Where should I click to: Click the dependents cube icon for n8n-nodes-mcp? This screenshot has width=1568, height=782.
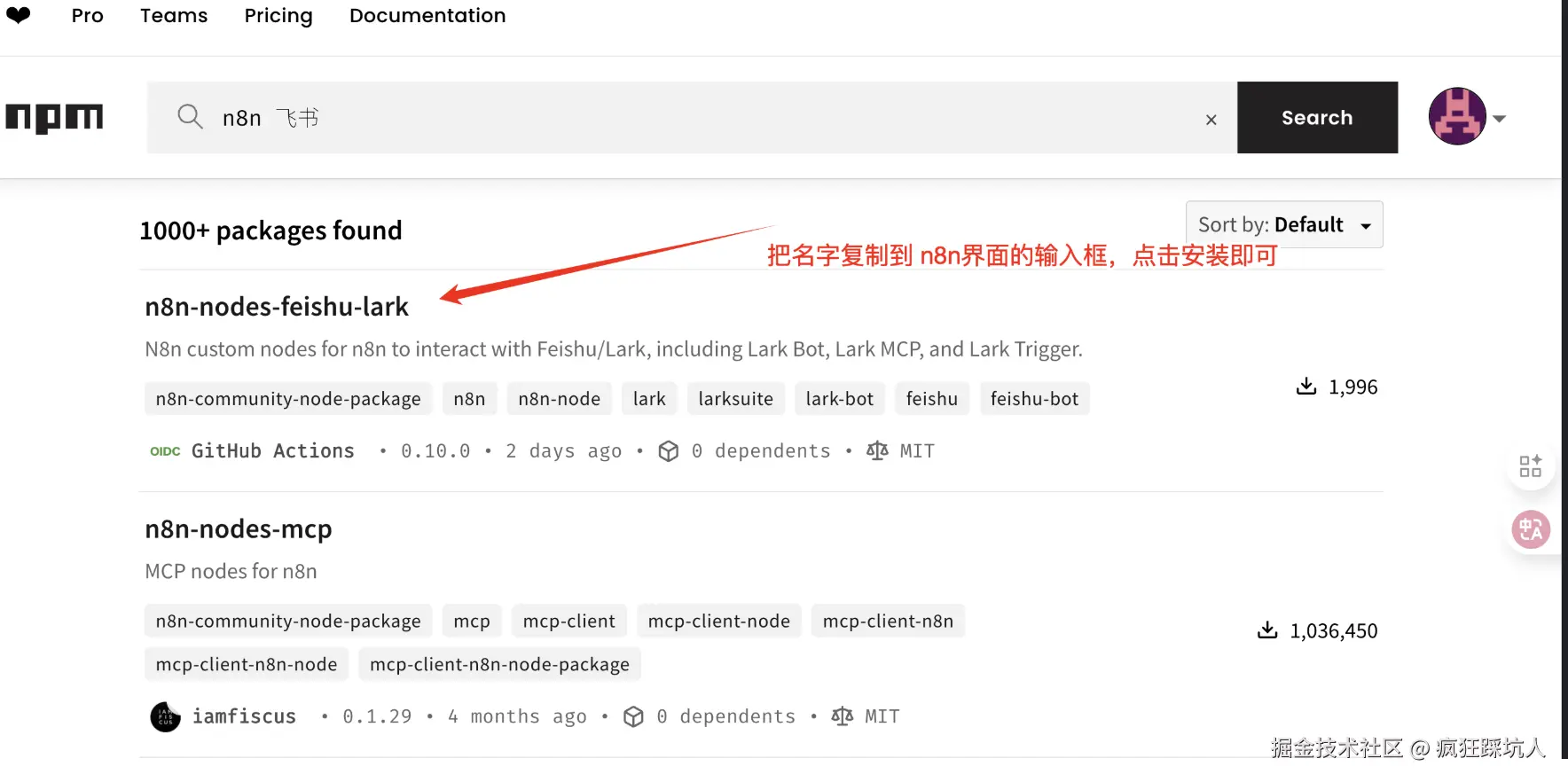tap(633, 716)
